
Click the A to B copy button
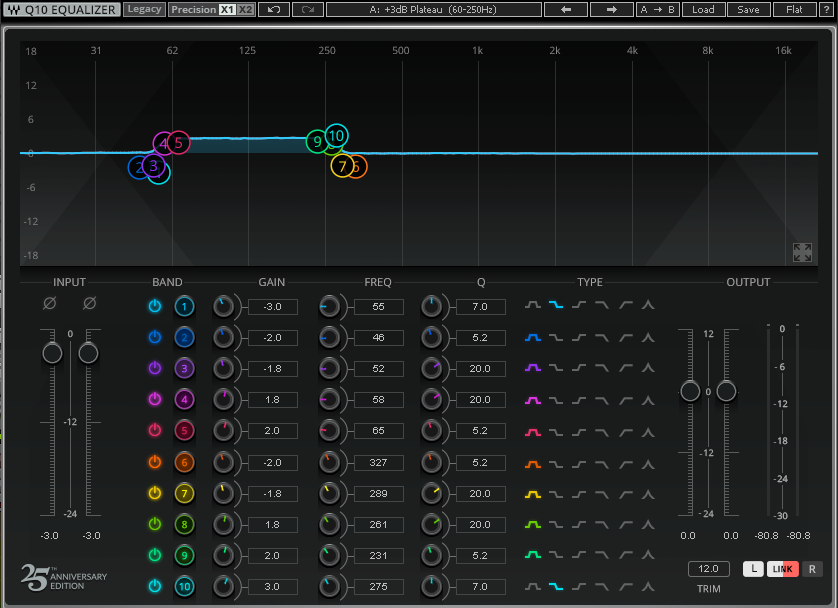tap(657, 10)
